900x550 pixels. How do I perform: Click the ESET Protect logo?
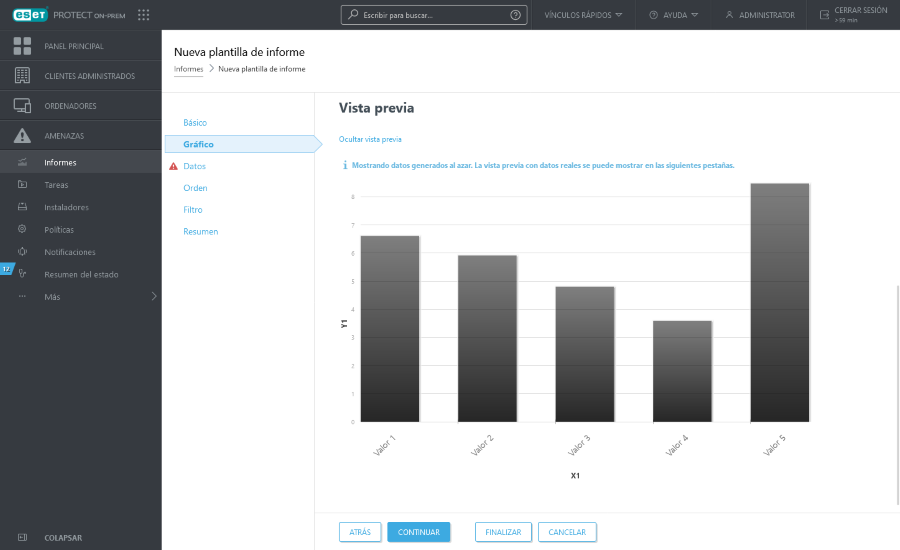[x=69, y=15]
